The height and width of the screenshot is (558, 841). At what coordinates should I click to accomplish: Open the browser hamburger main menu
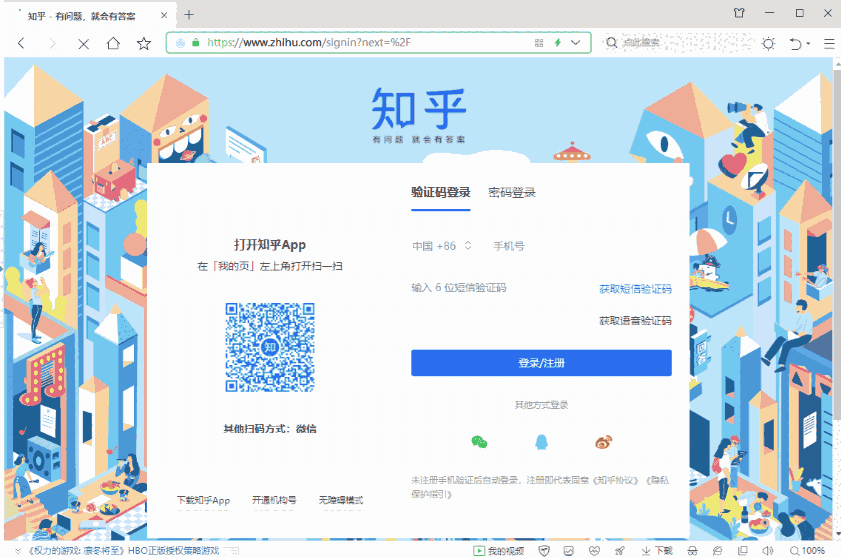pos(829,43)
